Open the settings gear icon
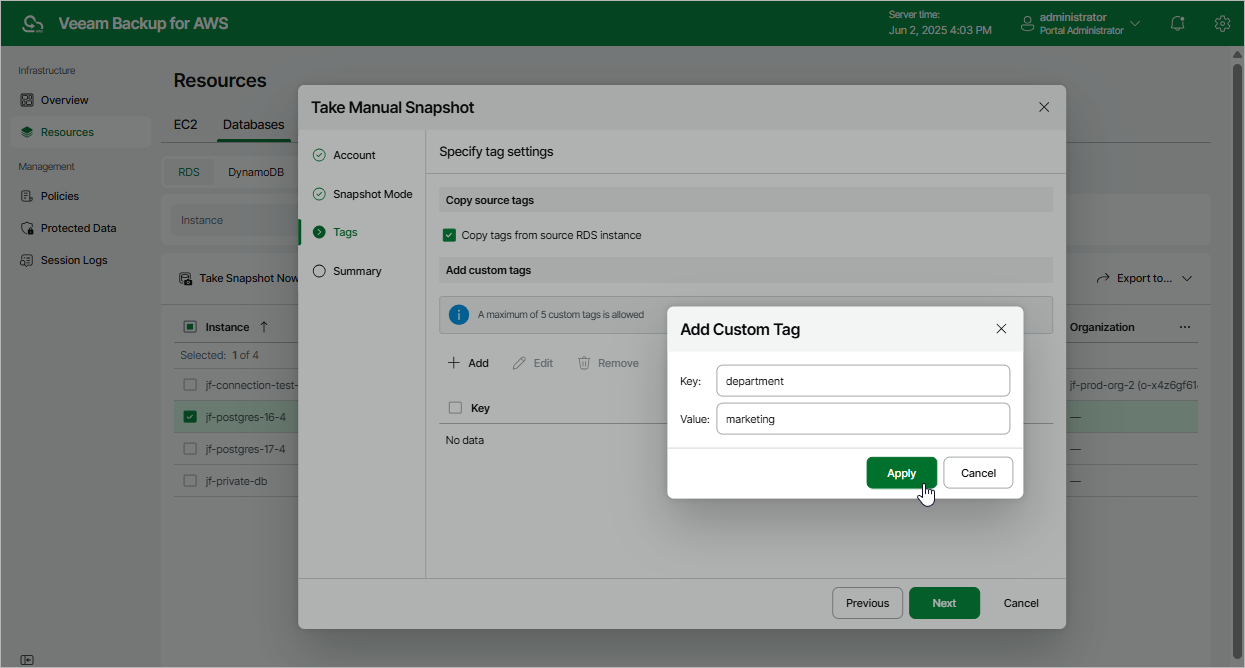Viewport: 1245px width, 668px height. coord(1222,23)
